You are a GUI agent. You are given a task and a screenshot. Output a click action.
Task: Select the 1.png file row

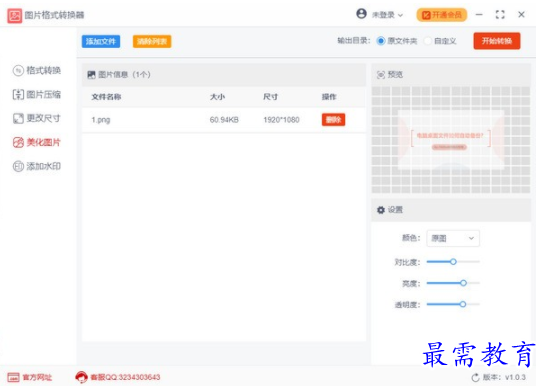[224, 120]
